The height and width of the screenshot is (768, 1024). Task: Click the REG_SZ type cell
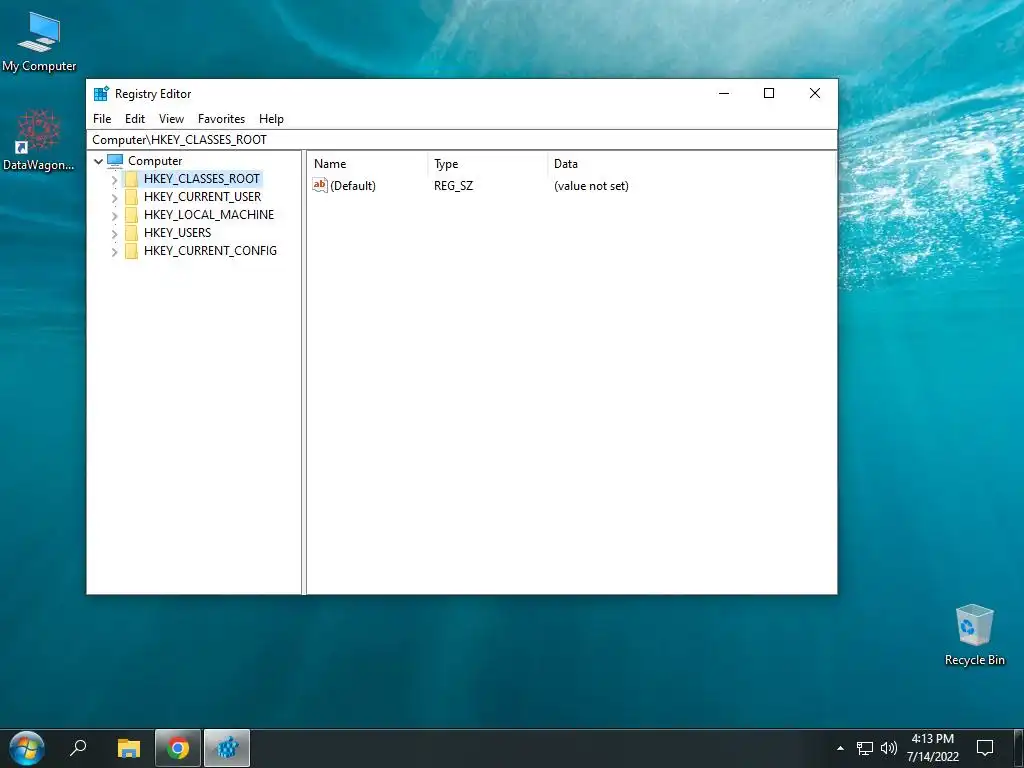(453, 186)
